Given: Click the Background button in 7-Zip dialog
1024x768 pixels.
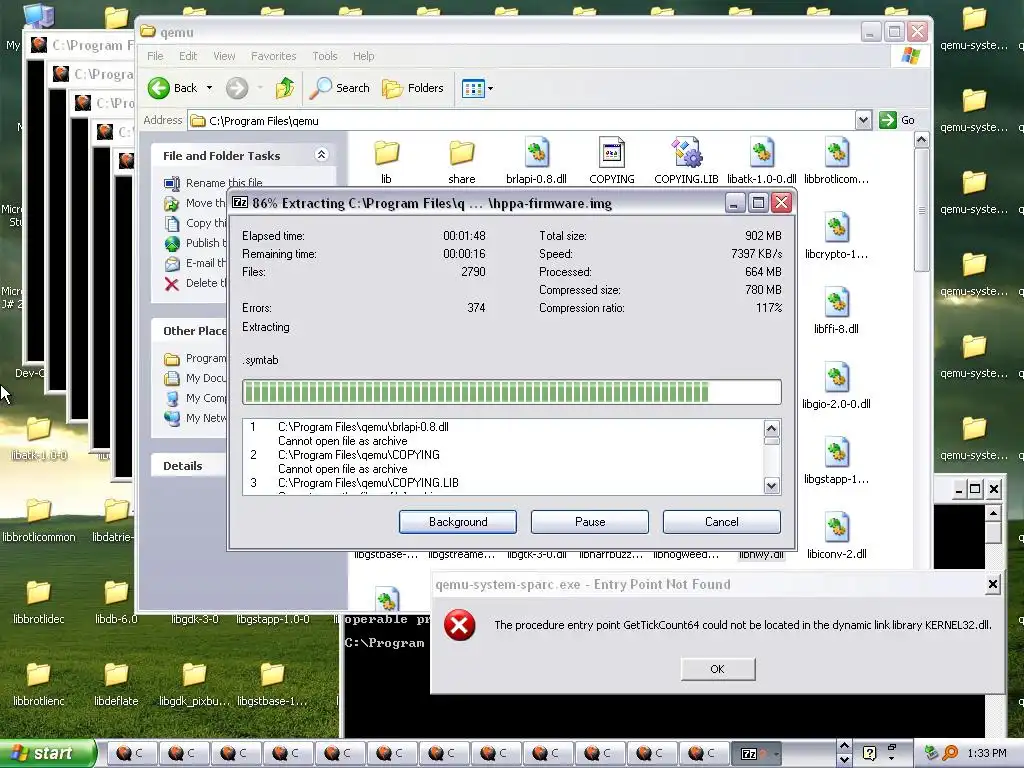Looking at the screenshot, I should pos(458,522).
